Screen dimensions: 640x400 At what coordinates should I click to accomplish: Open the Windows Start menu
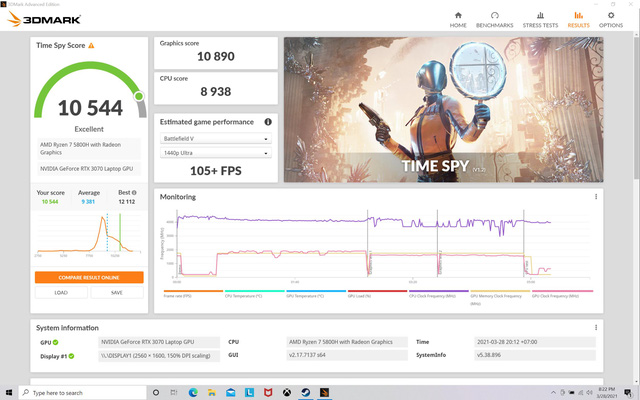point(9,393)
